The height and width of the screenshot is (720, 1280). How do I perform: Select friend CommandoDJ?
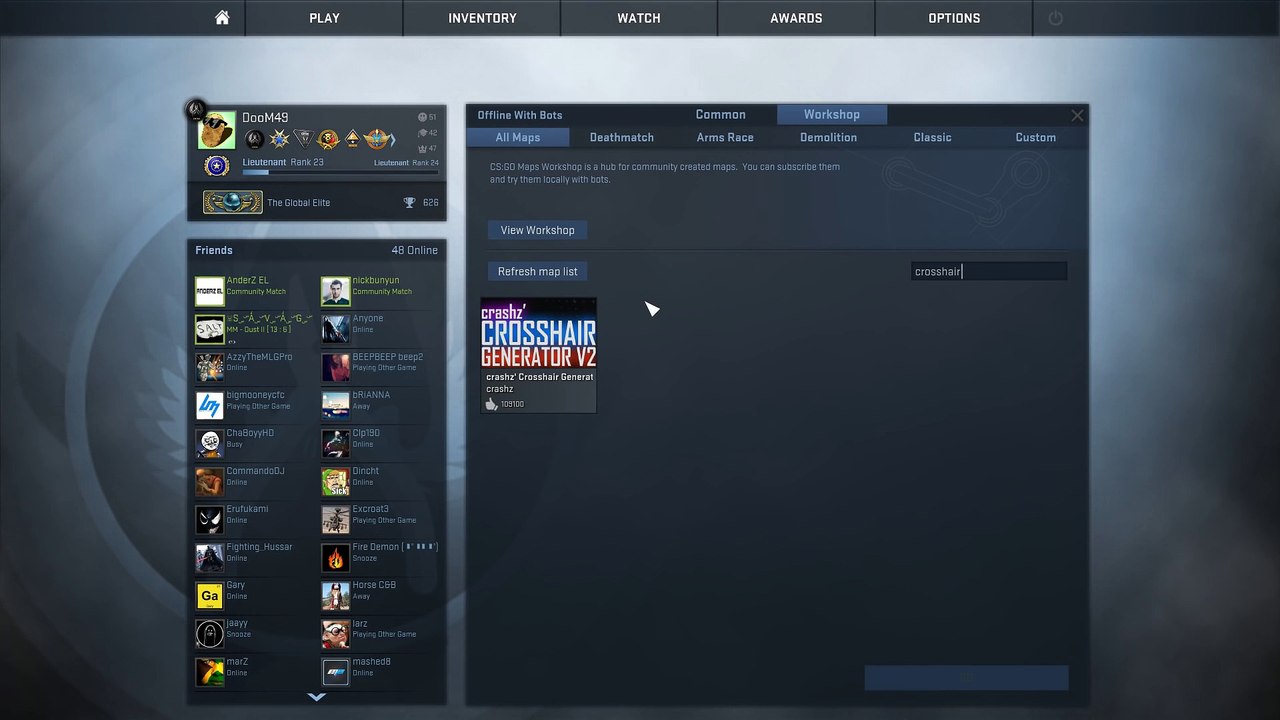click(x=254, y=482)
